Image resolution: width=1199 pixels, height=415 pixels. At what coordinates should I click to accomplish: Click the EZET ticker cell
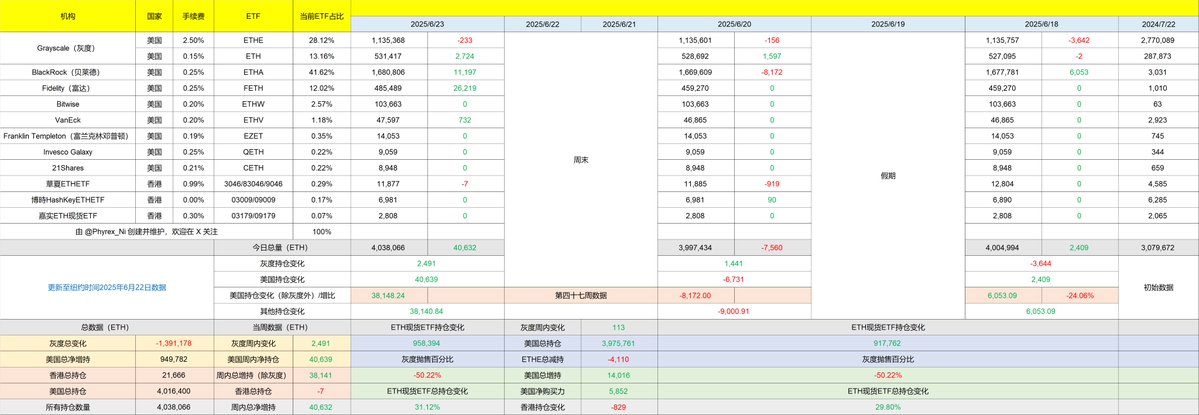(254, 136)
